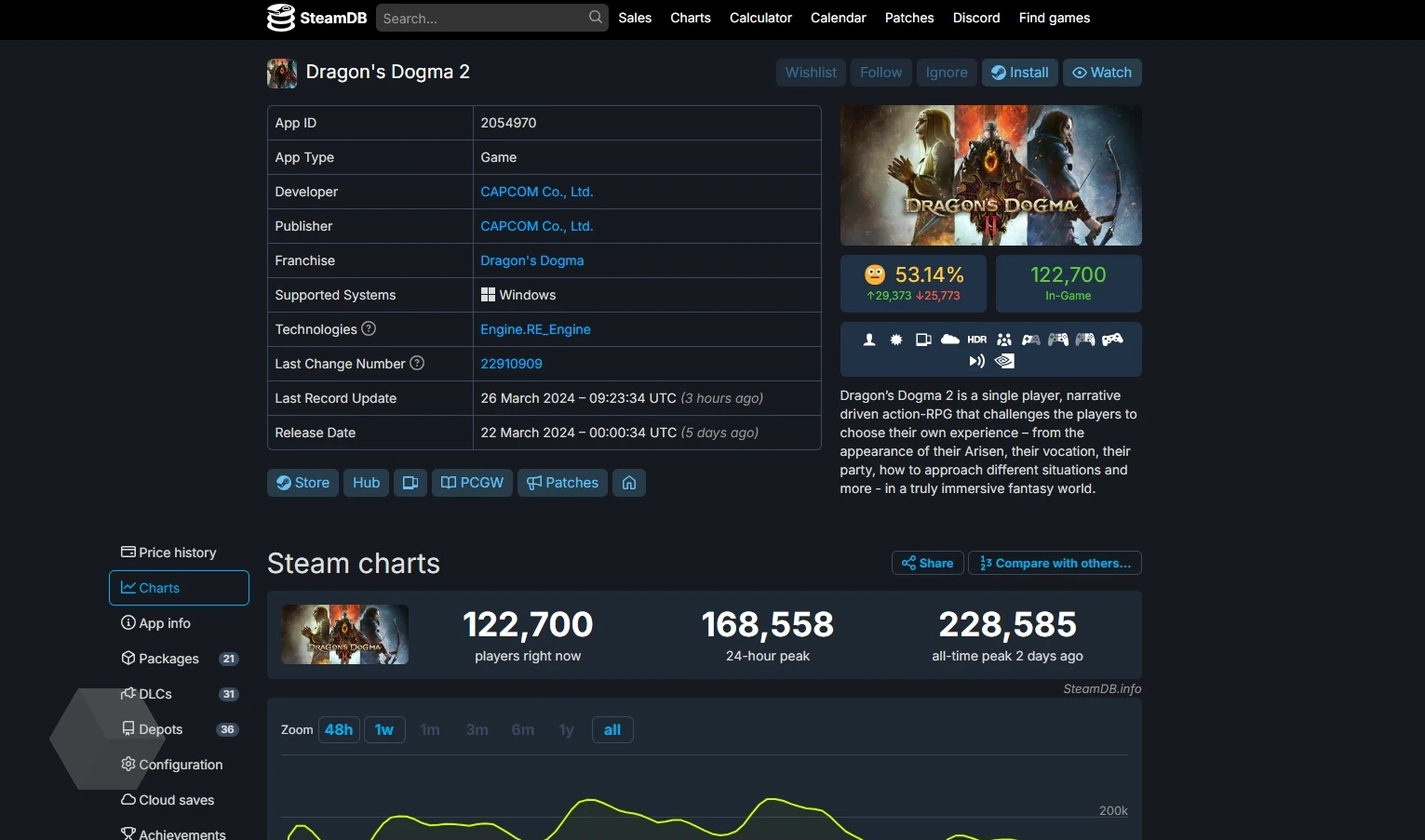Viewport: 1425px width, 840px height.
Task: Switch to the App info sidebar tab
Action: pos(179,623)
